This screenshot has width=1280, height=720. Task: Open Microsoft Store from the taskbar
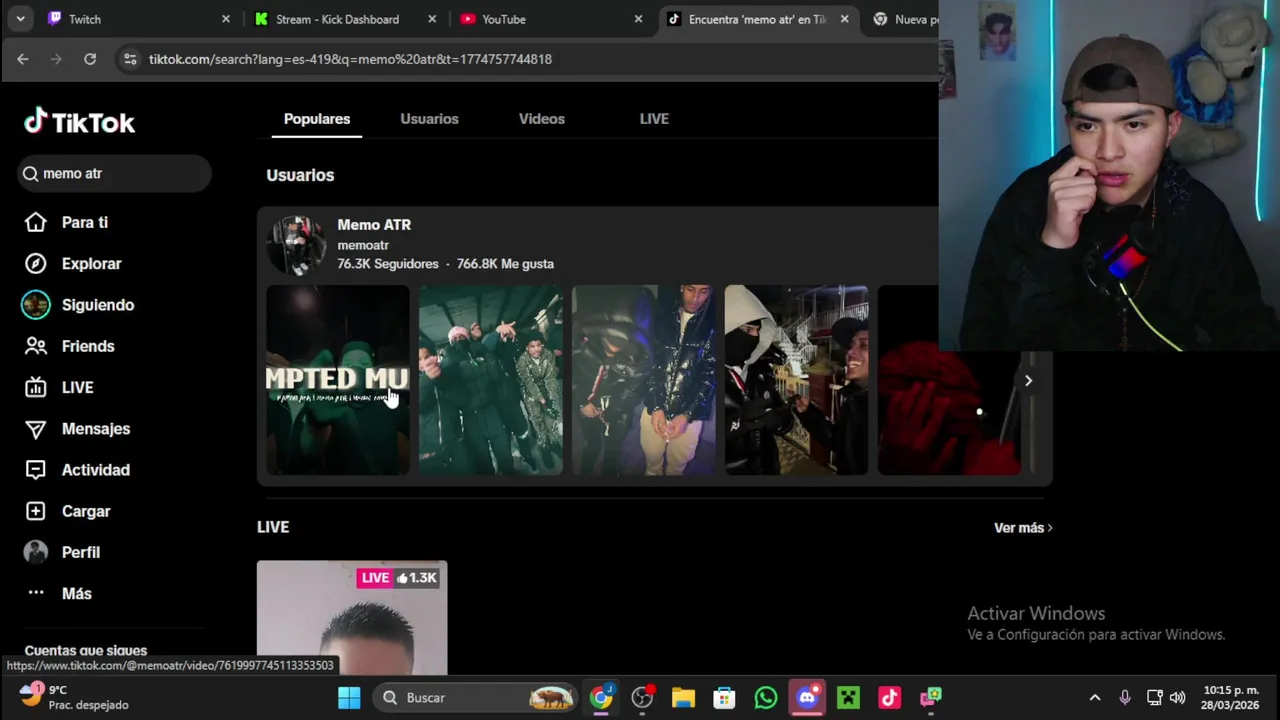tap(724, 698)
